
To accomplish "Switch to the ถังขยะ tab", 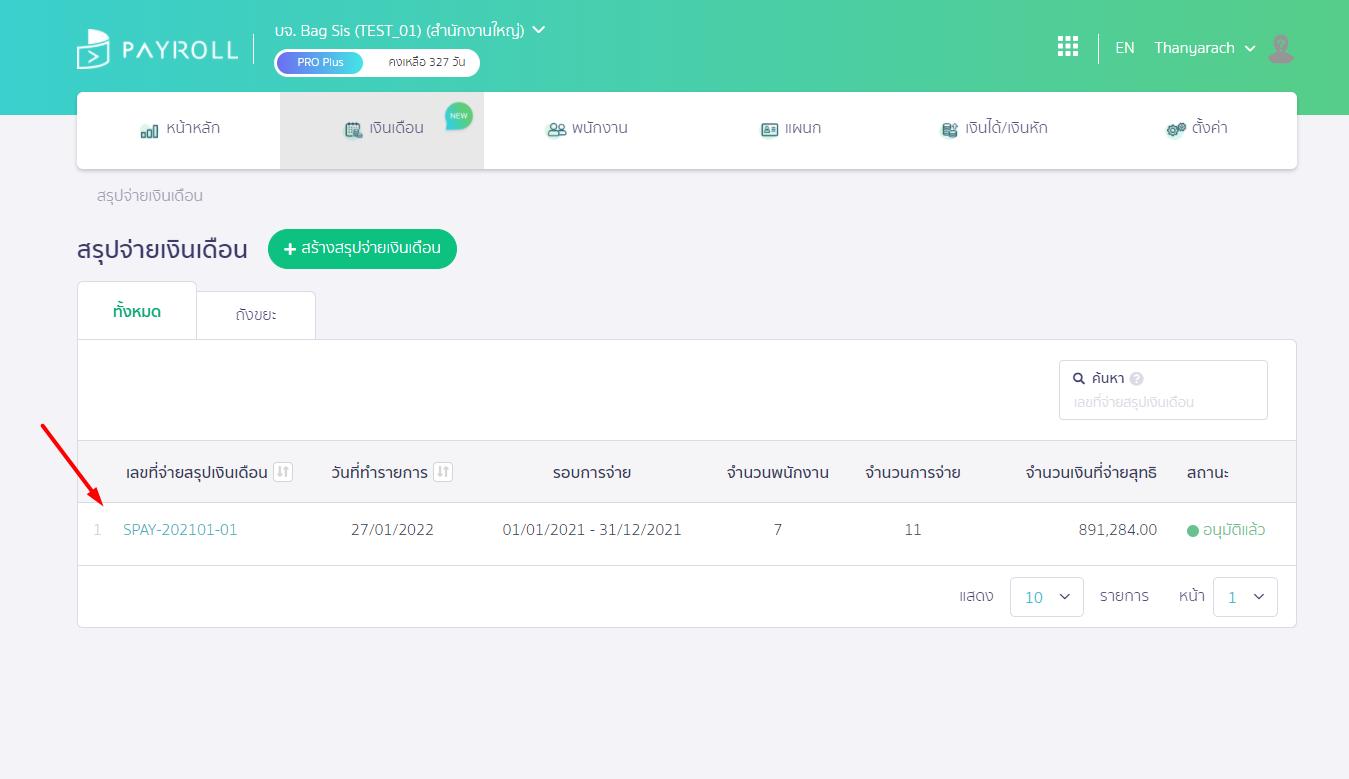I will (256, 315).
